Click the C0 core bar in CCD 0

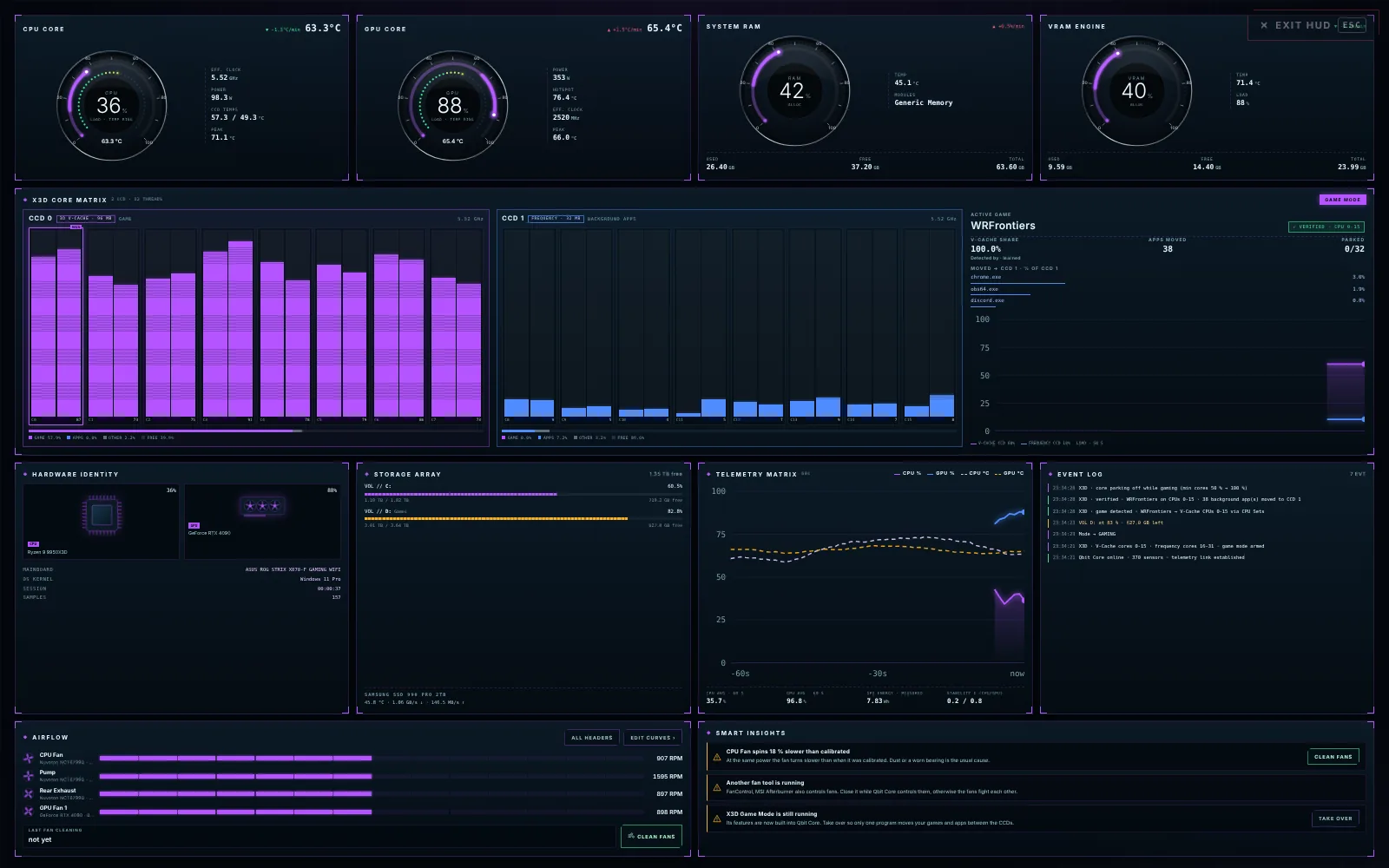click(56, 325)
